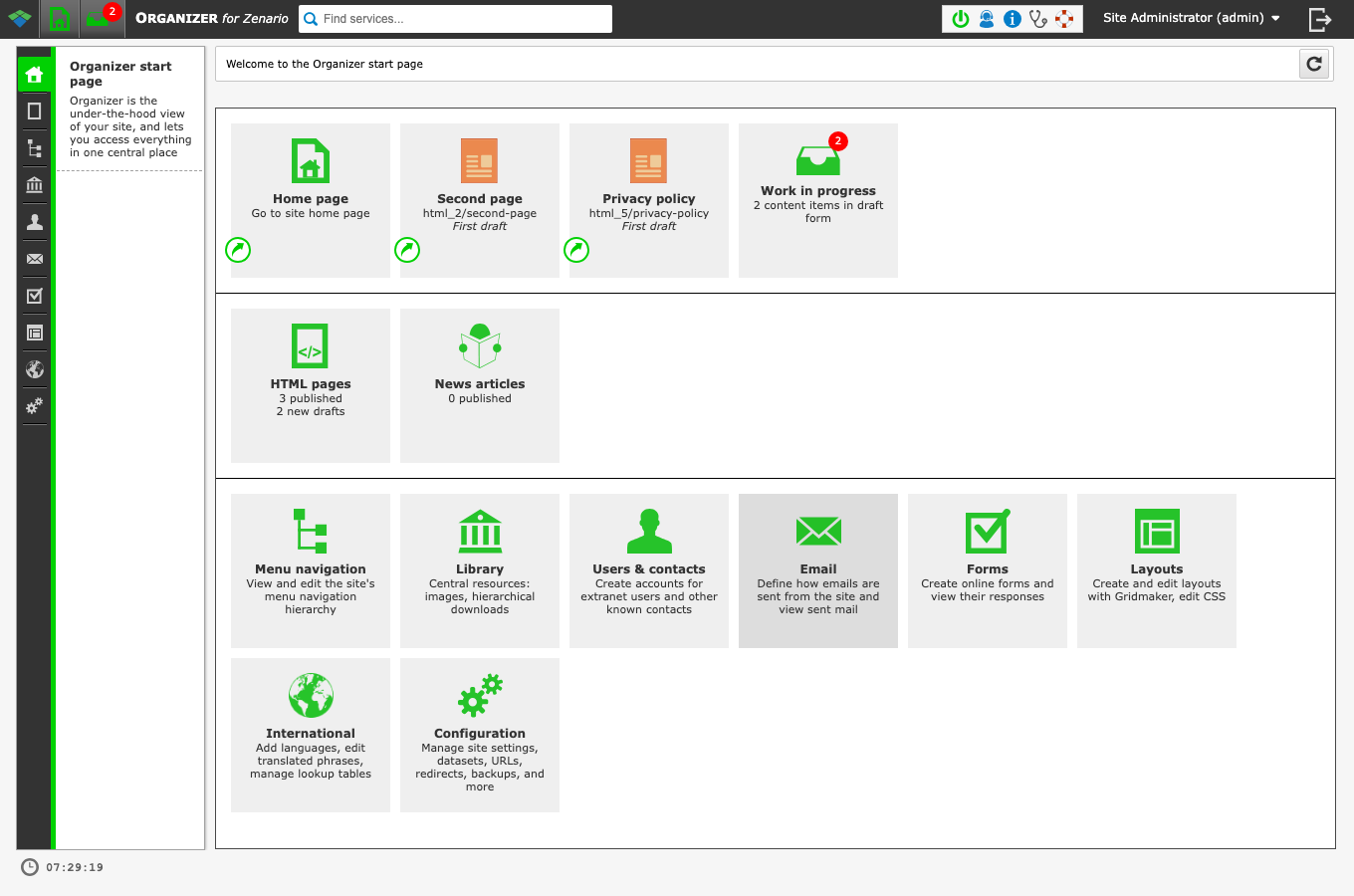Expand the Site Administrator (admin) dropdown
This screenshot has height=896, width=1354.
1192,18
